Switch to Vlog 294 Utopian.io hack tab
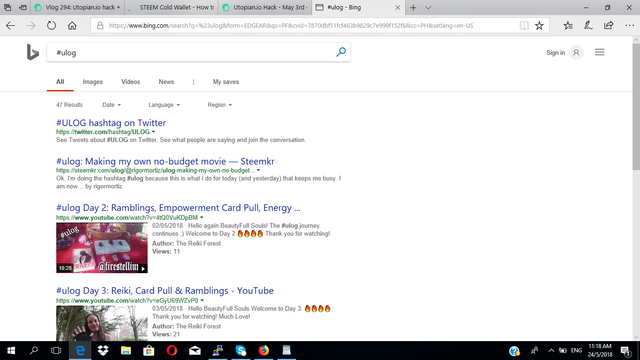This screenshot has height=360, width=640. tap(78, 7)
